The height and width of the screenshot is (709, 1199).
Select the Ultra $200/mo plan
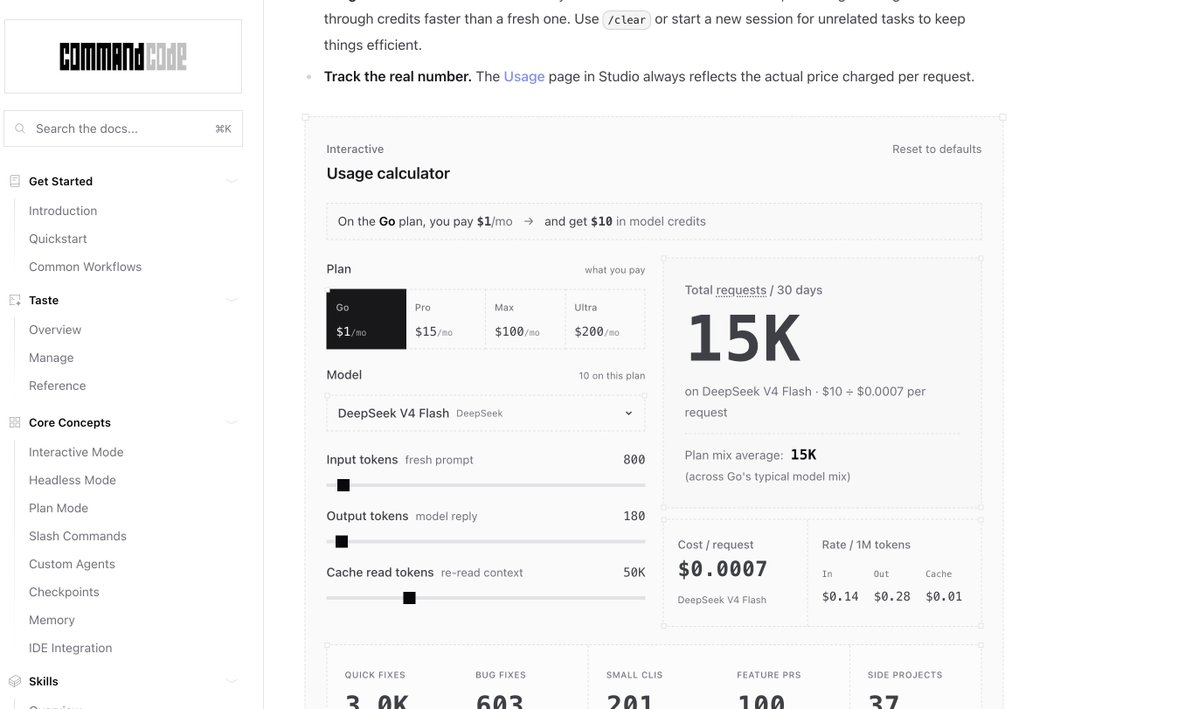(606, 319)
